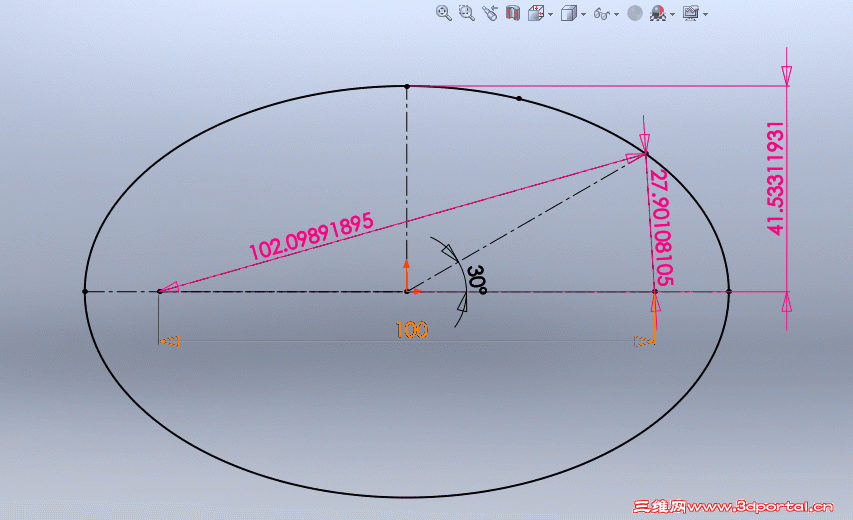This screenshot has width=853, height=520.
Task: Select the isolated point on upper right arc
Action: (x=519, y=98)
